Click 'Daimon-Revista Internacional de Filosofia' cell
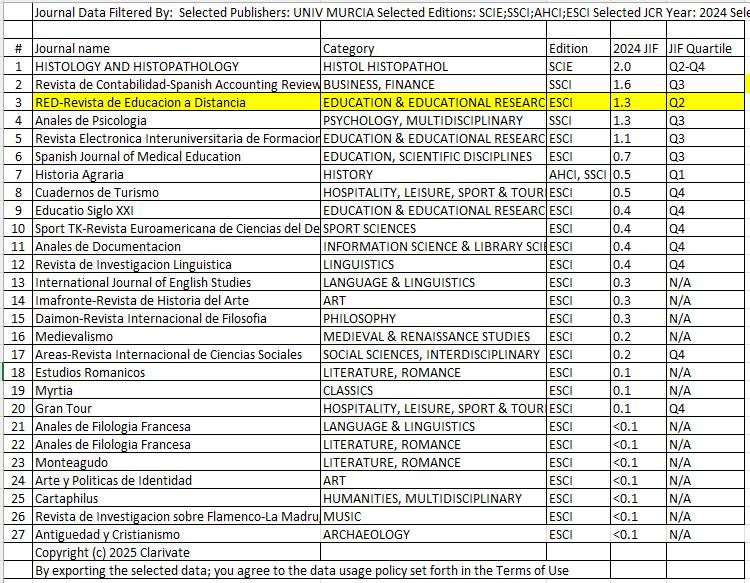750x583 pixels. [x=176, y=319]
